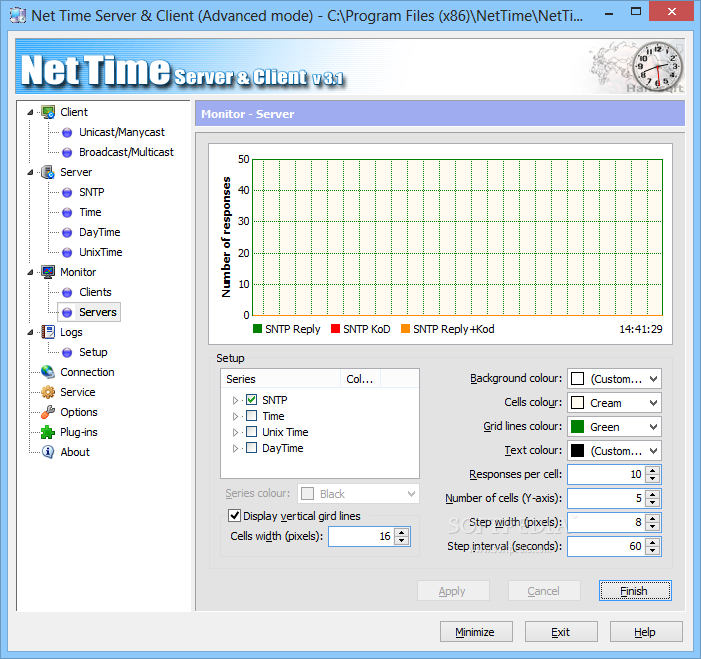This screenshot has width=701, height=659.
Task: Click the blue bullet beside Unicast/Manycast
Action: (x=67, y=132)
